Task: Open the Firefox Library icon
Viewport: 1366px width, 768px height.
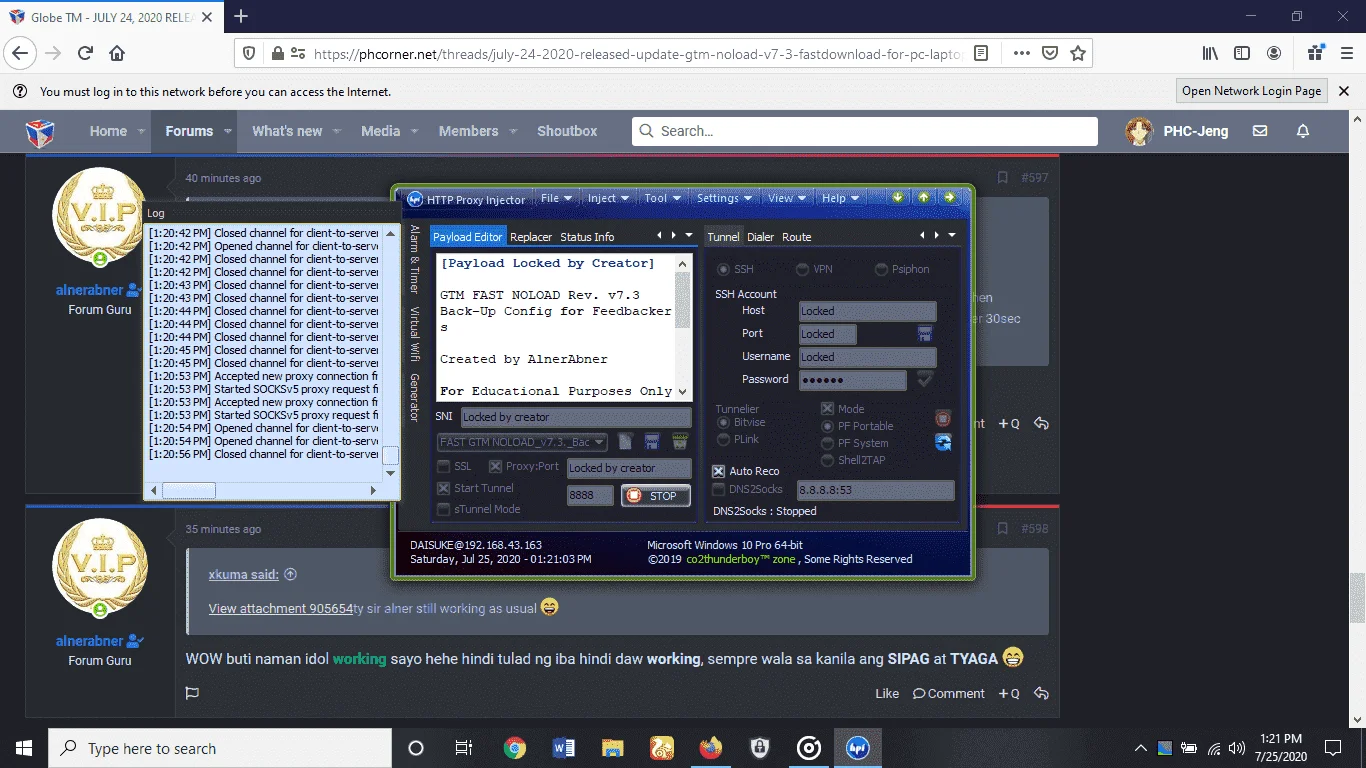Action: 1210,53
